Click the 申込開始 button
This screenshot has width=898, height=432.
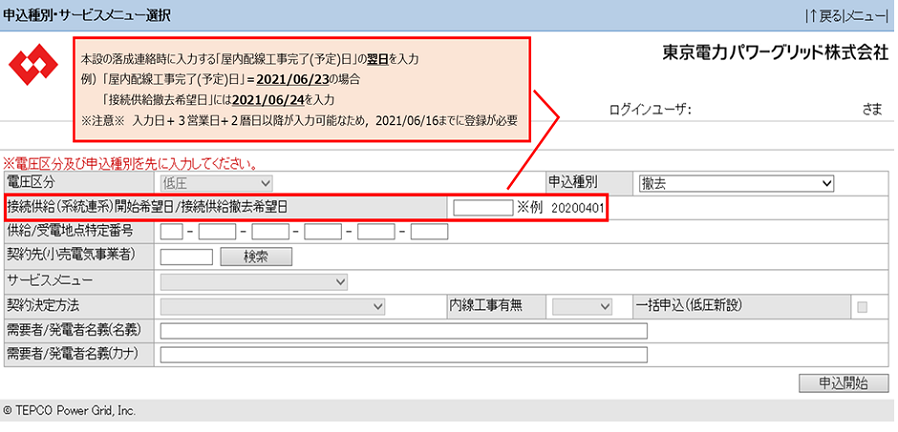tap(844, 383)
